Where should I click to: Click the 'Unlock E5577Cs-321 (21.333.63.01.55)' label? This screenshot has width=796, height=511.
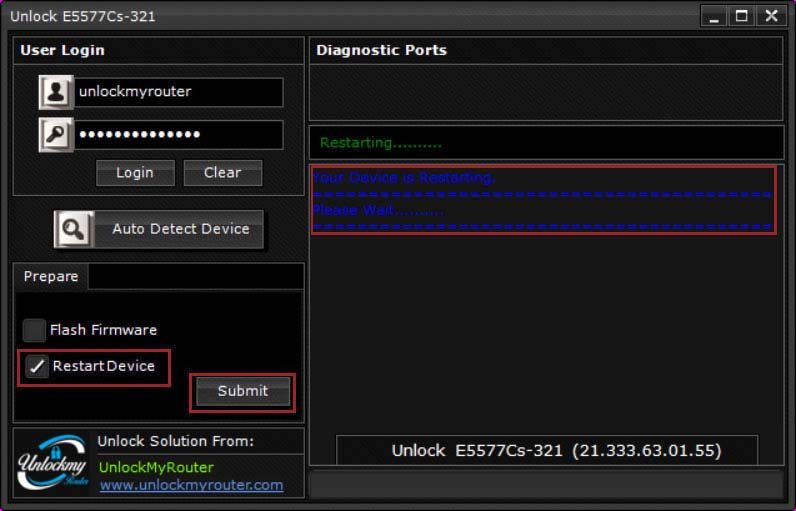[556, 451]
